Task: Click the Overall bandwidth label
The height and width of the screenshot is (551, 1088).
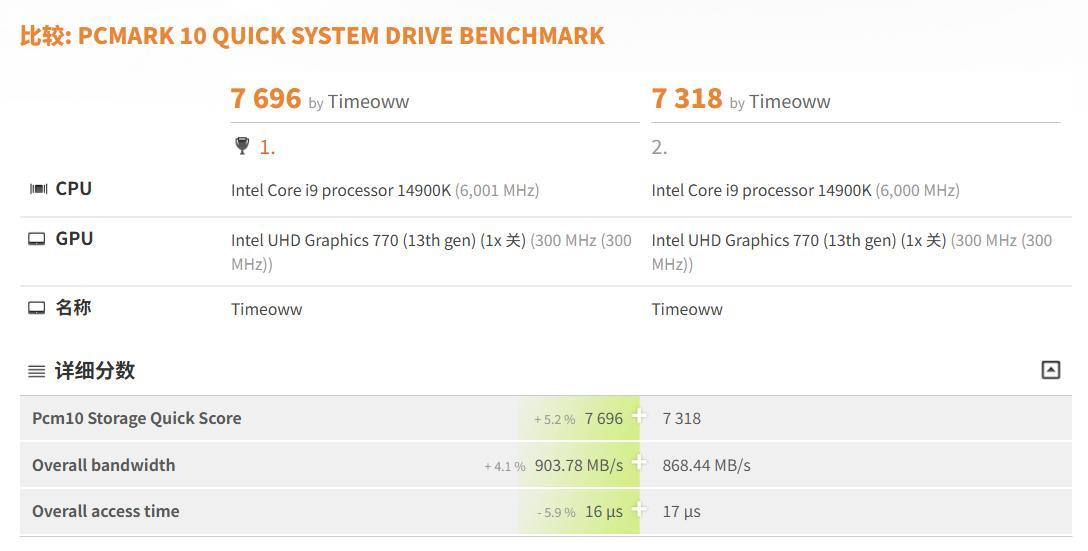Action: coord(103,465)
